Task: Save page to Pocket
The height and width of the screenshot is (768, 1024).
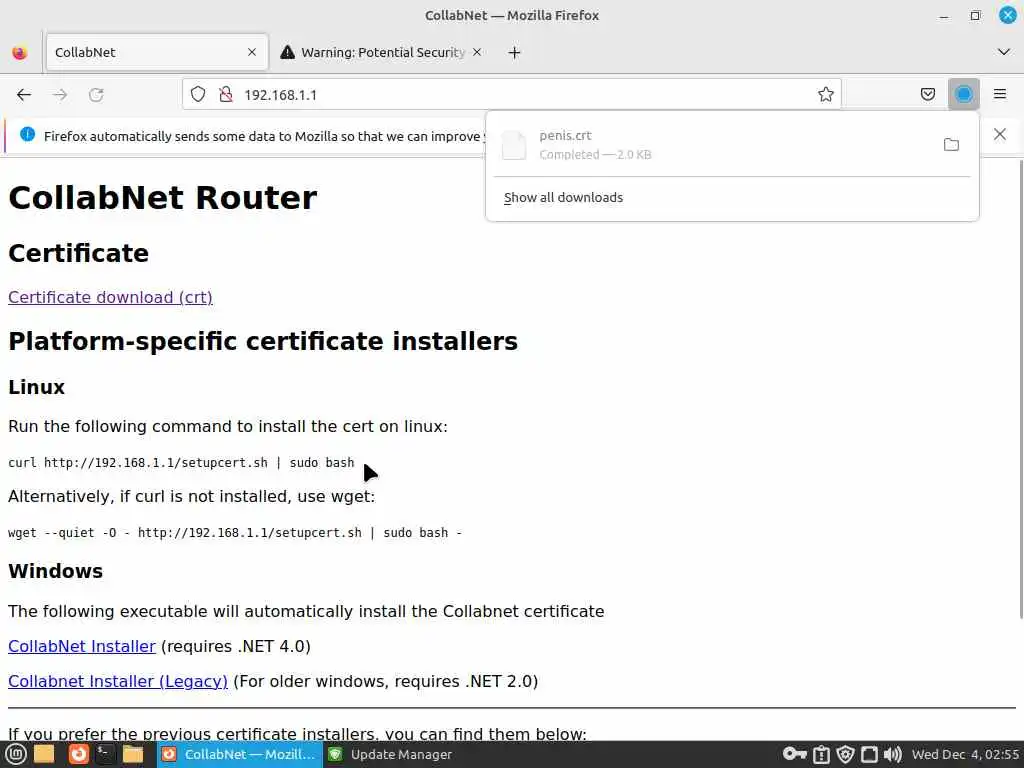Action: [927, 95]
